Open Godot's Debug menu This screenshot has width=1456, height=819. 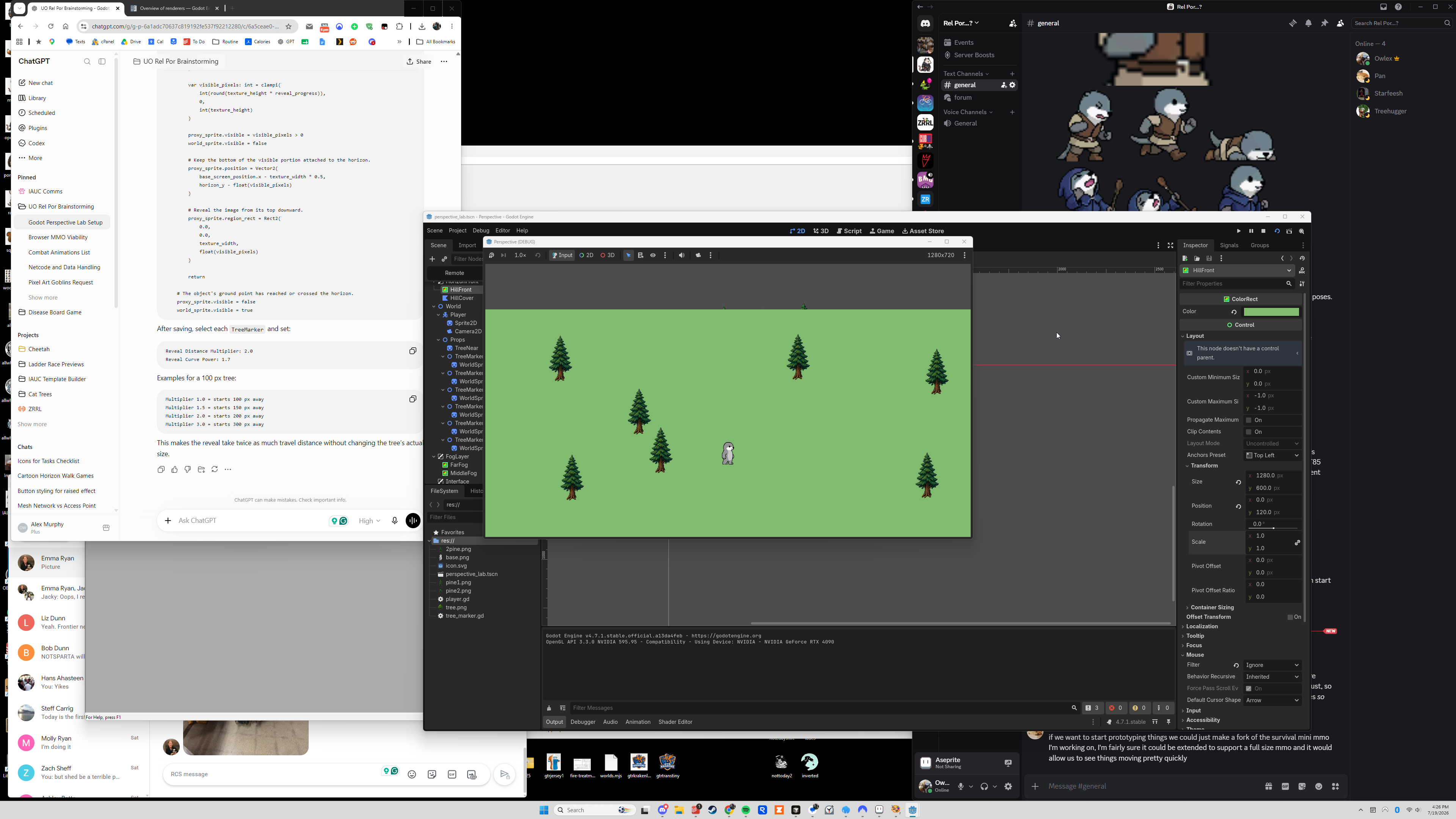(480, 231)
